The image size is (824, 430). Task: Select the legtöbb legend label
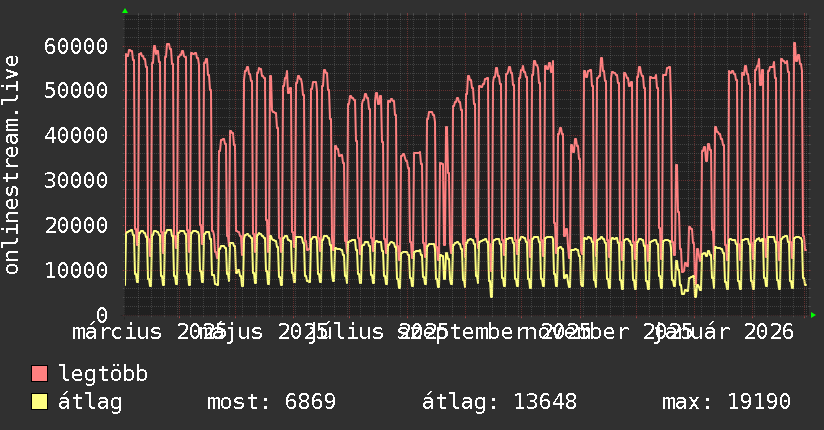tap(103, 374)
